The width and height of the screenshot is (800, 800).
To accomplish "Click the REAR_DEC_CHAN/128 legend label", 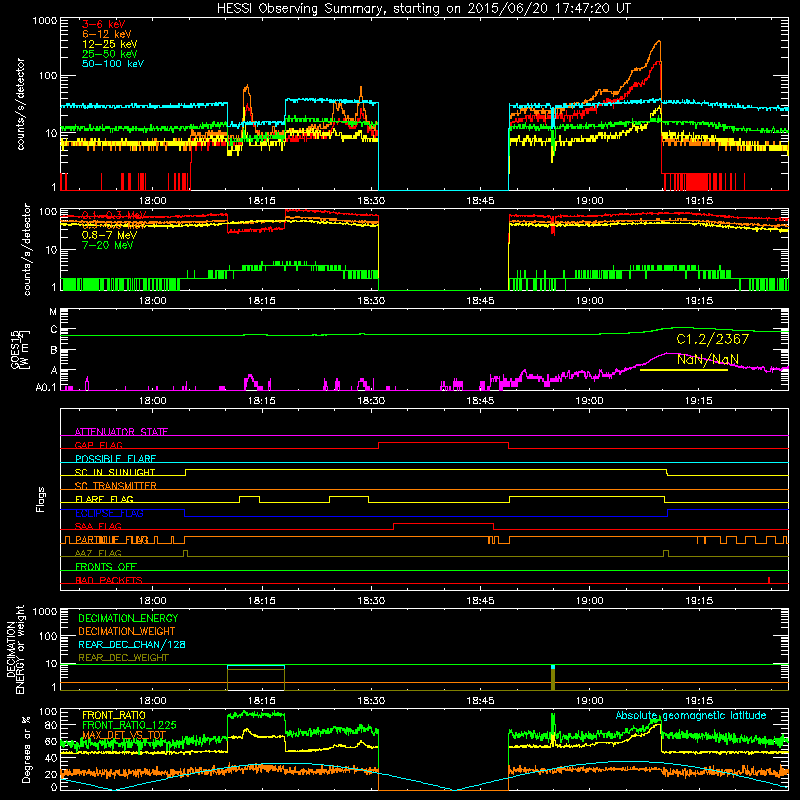I will 132,645.
